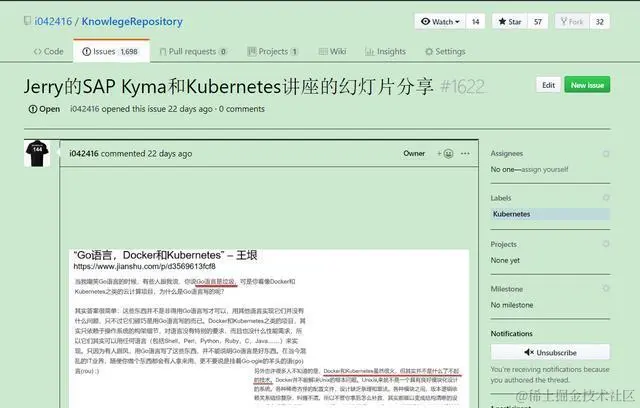640x408 pixels.
Task: Open the i042416 owner link
Action: pos(53,21)
